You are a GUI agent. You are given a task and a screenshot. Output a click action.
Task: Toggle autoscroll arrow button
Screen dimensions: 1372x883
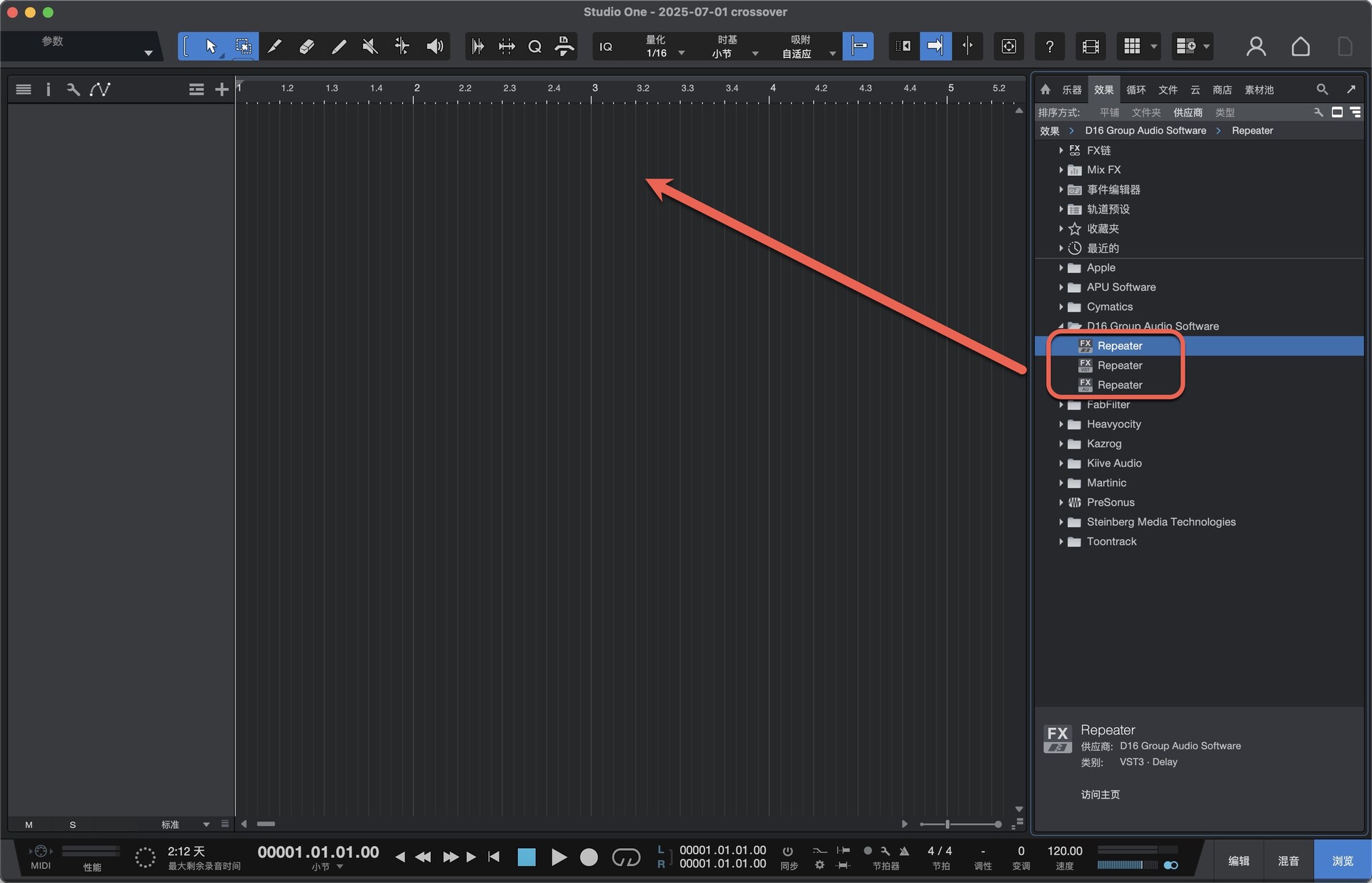[935, 46]
